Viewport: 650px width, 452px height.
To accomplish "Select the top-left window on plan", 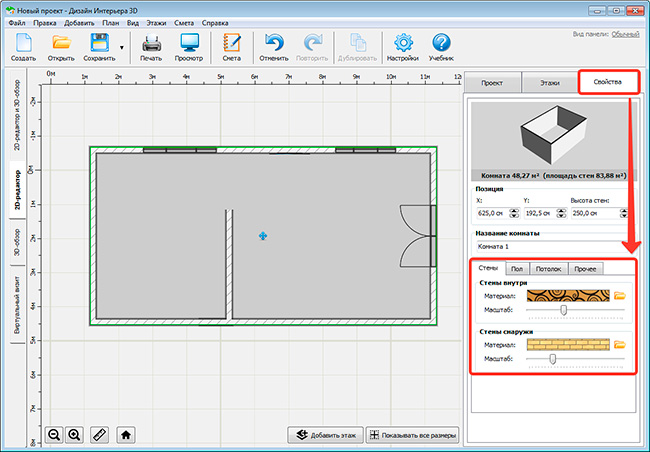I will point(179,150).
